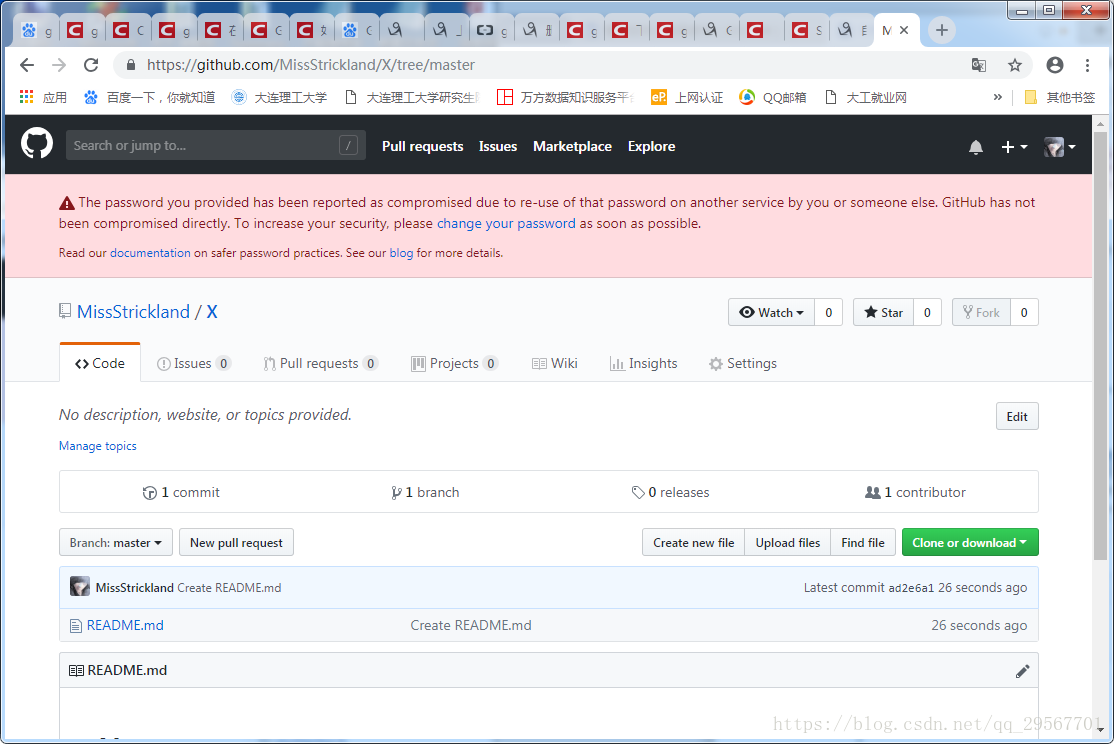
Task: Switch to the repository Issues tab
Action: tap(193, 363)
